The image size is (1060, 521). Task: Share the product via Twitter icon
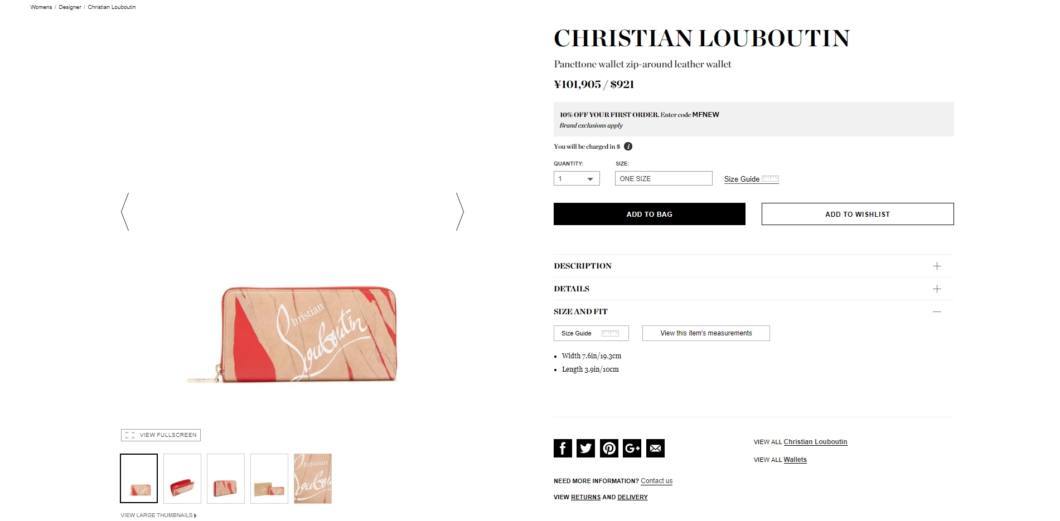(x=585, y=448)
